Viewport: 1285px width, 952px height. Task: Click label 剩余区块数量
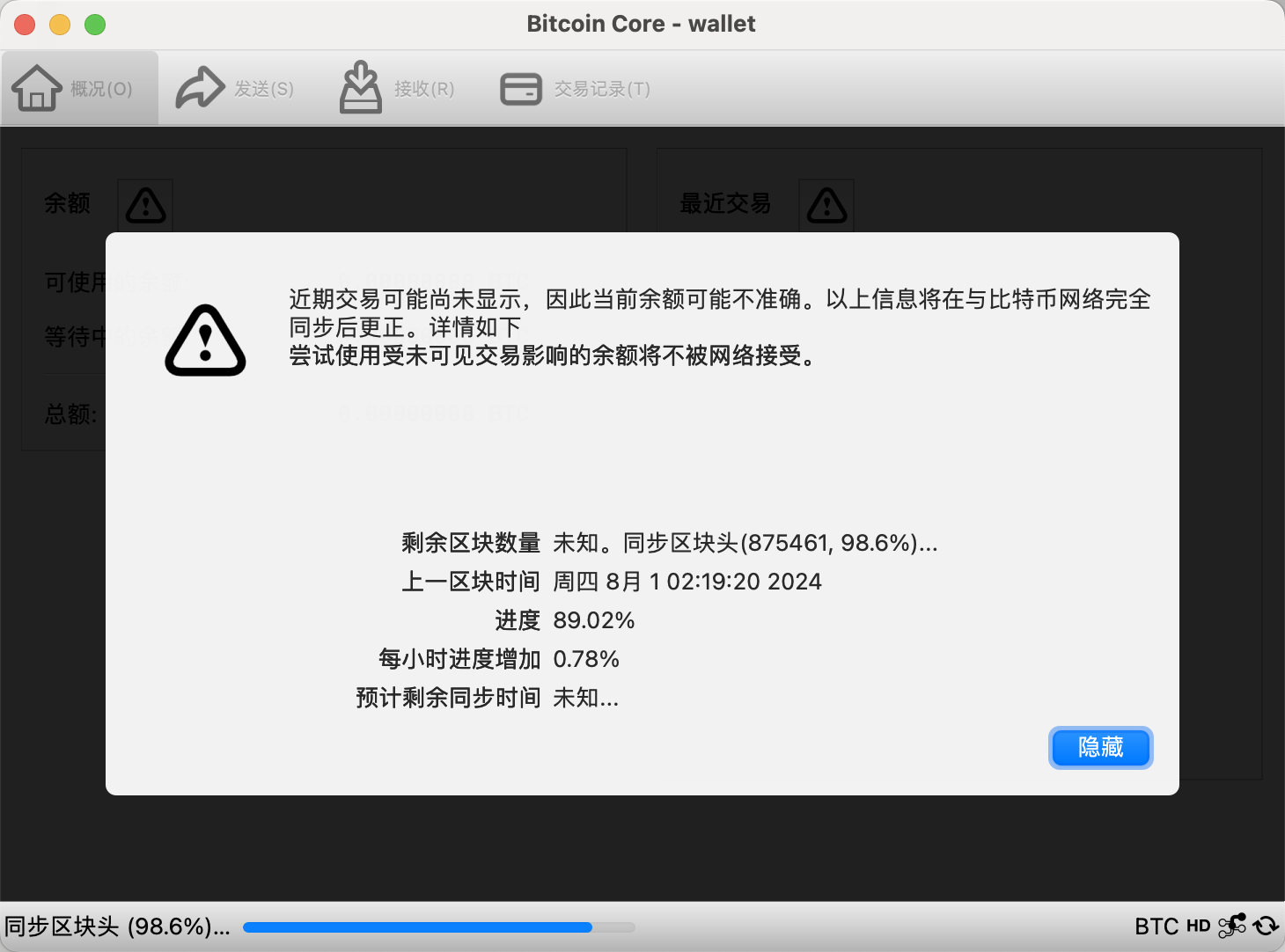(471, 543)
